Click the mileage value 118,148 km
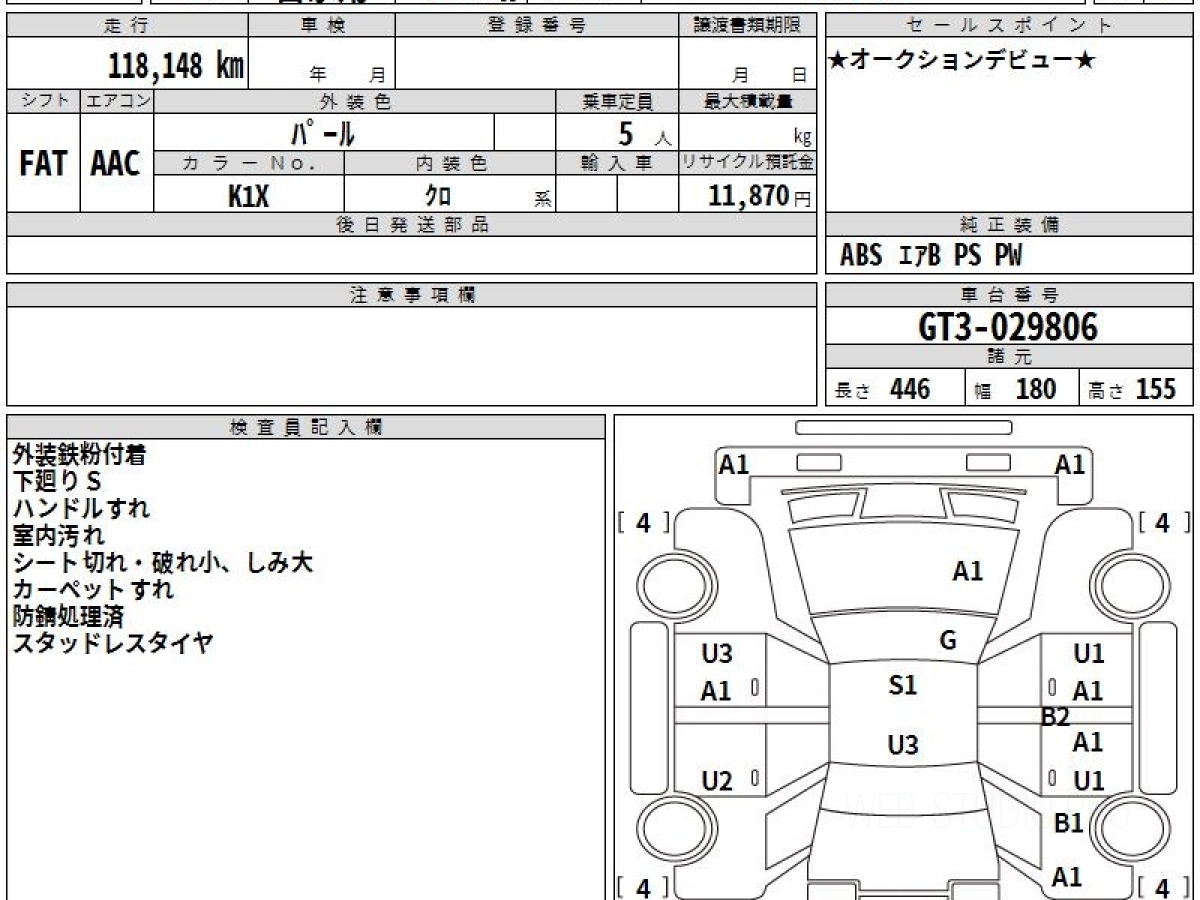The width and height of the screenshot is (1200, 900). coord(175,66)
